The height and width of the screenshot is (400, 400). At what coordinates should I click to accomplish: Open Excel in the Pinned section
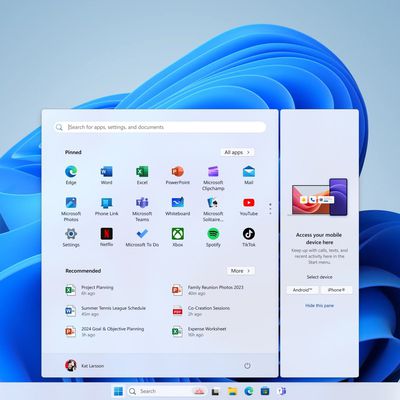click(142, 175)
